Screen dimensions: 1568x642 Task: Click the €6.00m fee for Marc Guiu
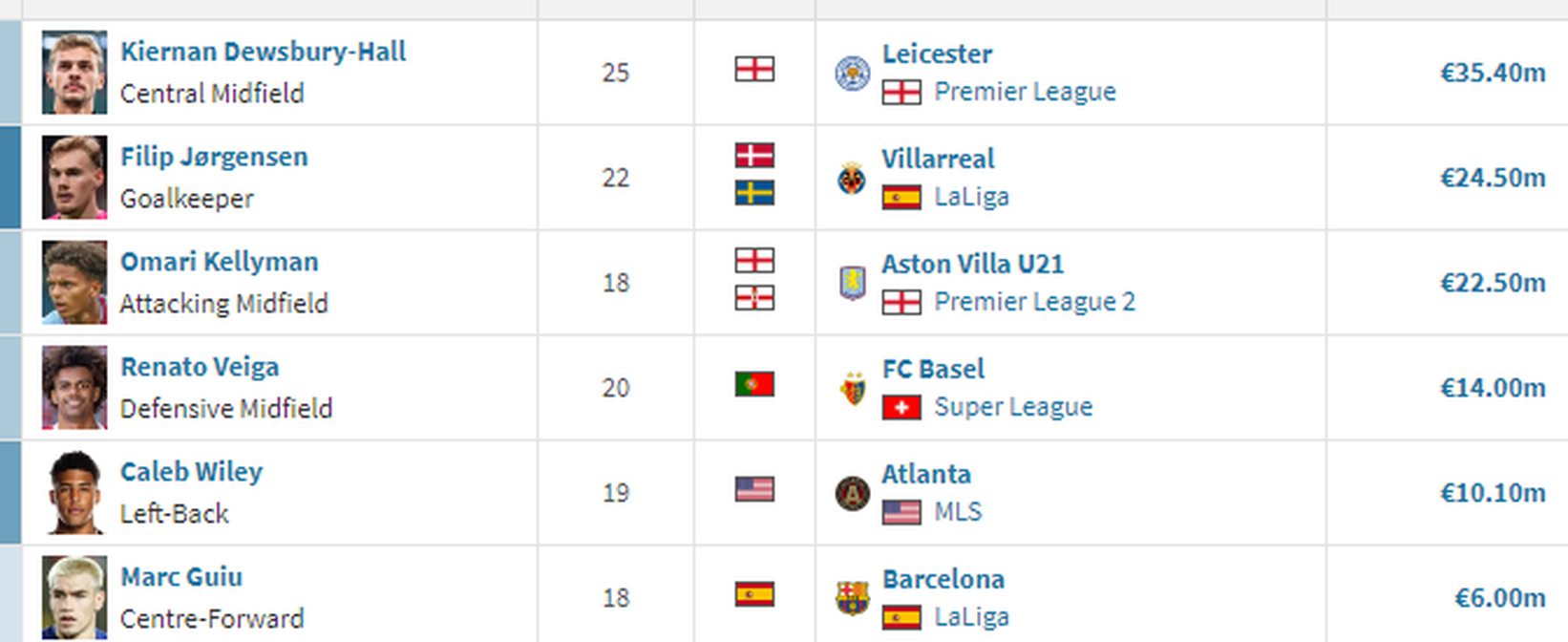1499,598
